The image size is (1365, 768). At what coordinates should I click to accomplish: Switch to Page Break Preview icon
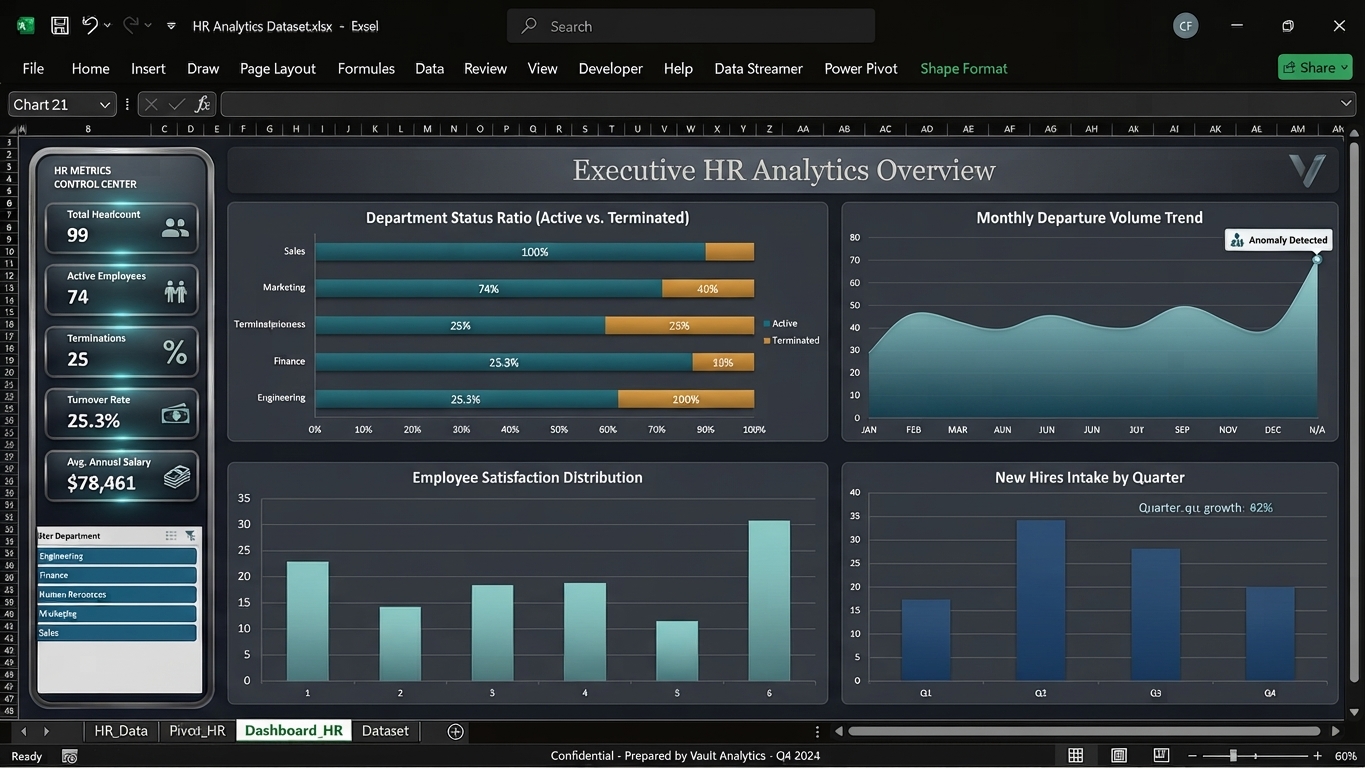point(1161,756)
